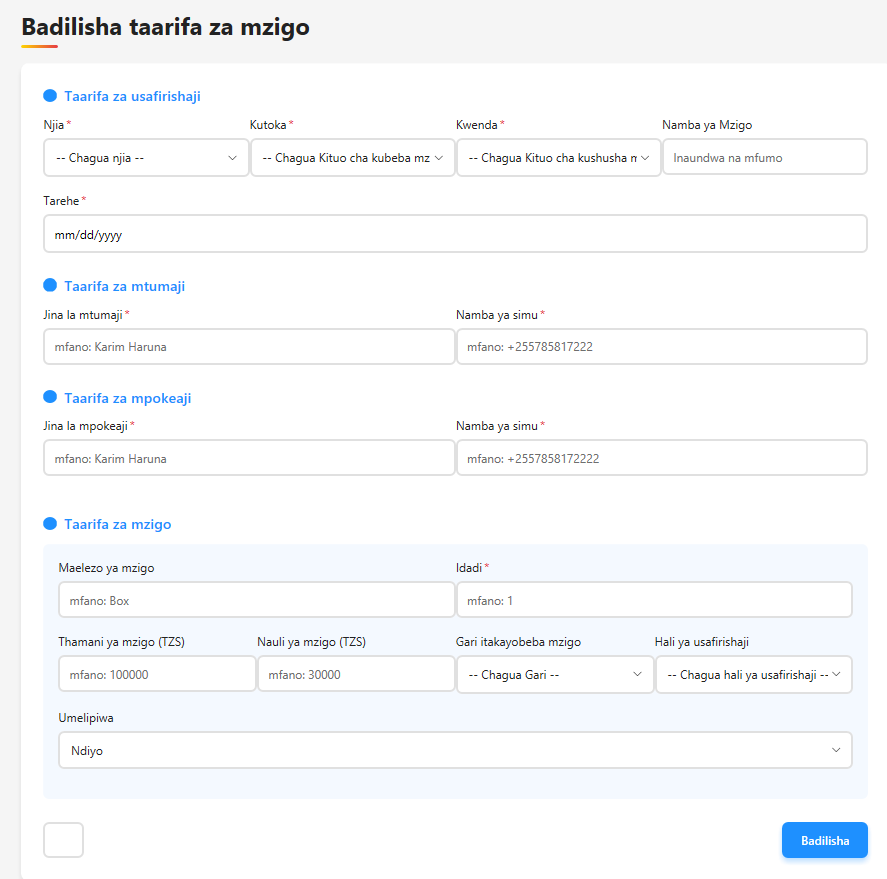Open the Njia route dropdown
The image size is (887, 879).
(x=146, y=158)
